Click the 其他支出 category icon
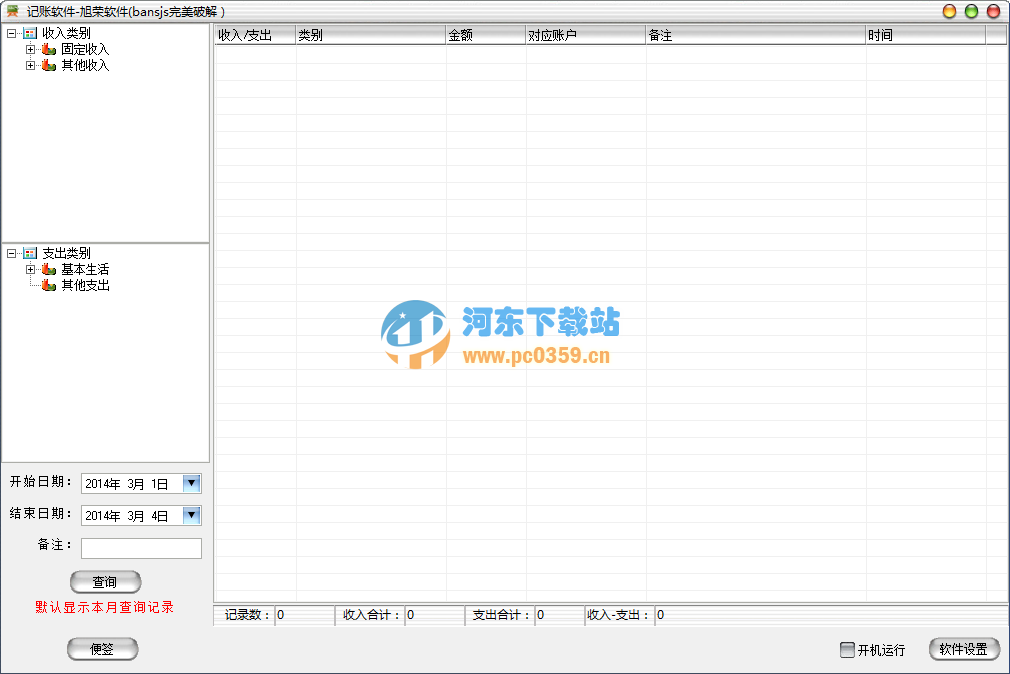This screenshot has width=1010, height=674. tap(48, 285)
